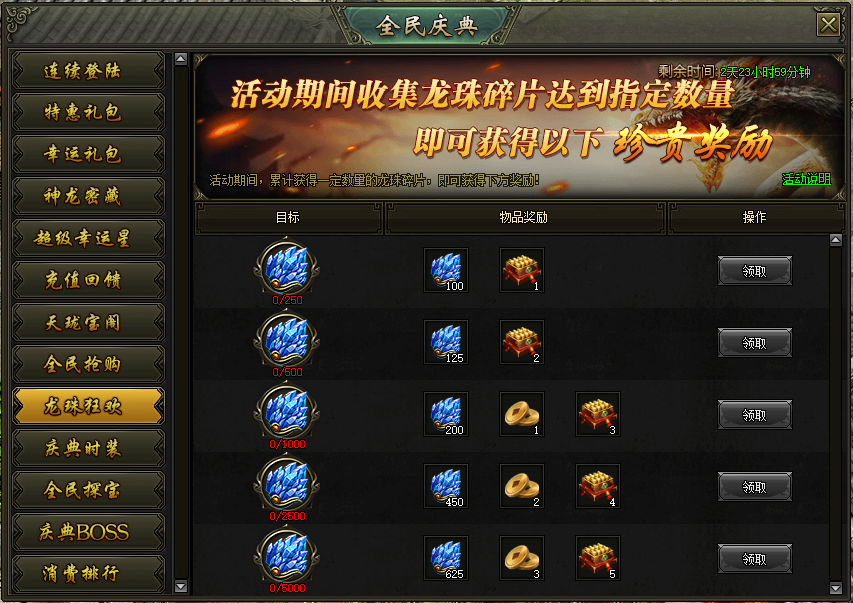This screenshot has height=603, width=853.
Task: Click 领取 for the 0/1000 target row
Action: (755, 415)
